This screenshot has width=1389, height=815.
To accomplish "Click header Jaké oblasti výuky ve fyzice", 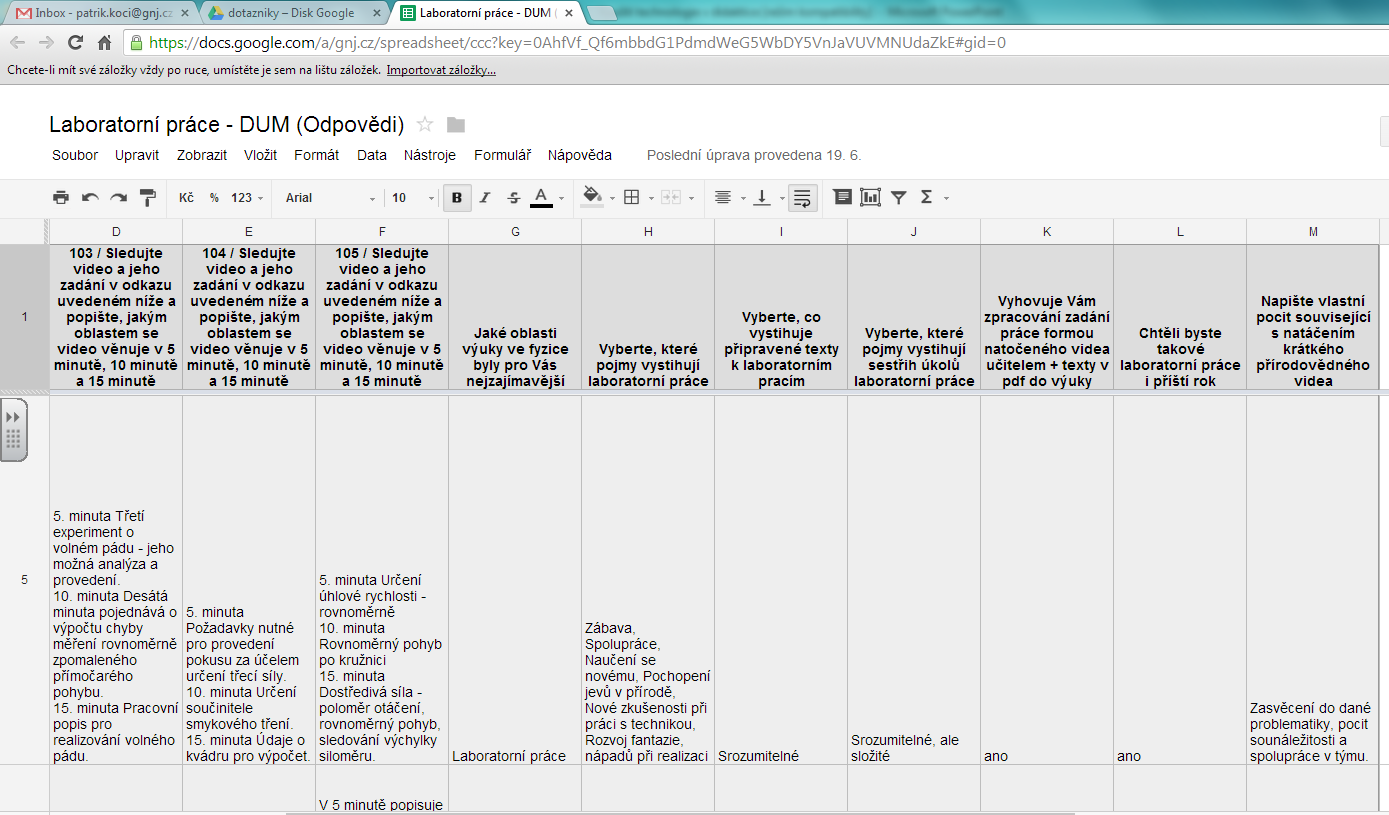I will tap(515, 317).
